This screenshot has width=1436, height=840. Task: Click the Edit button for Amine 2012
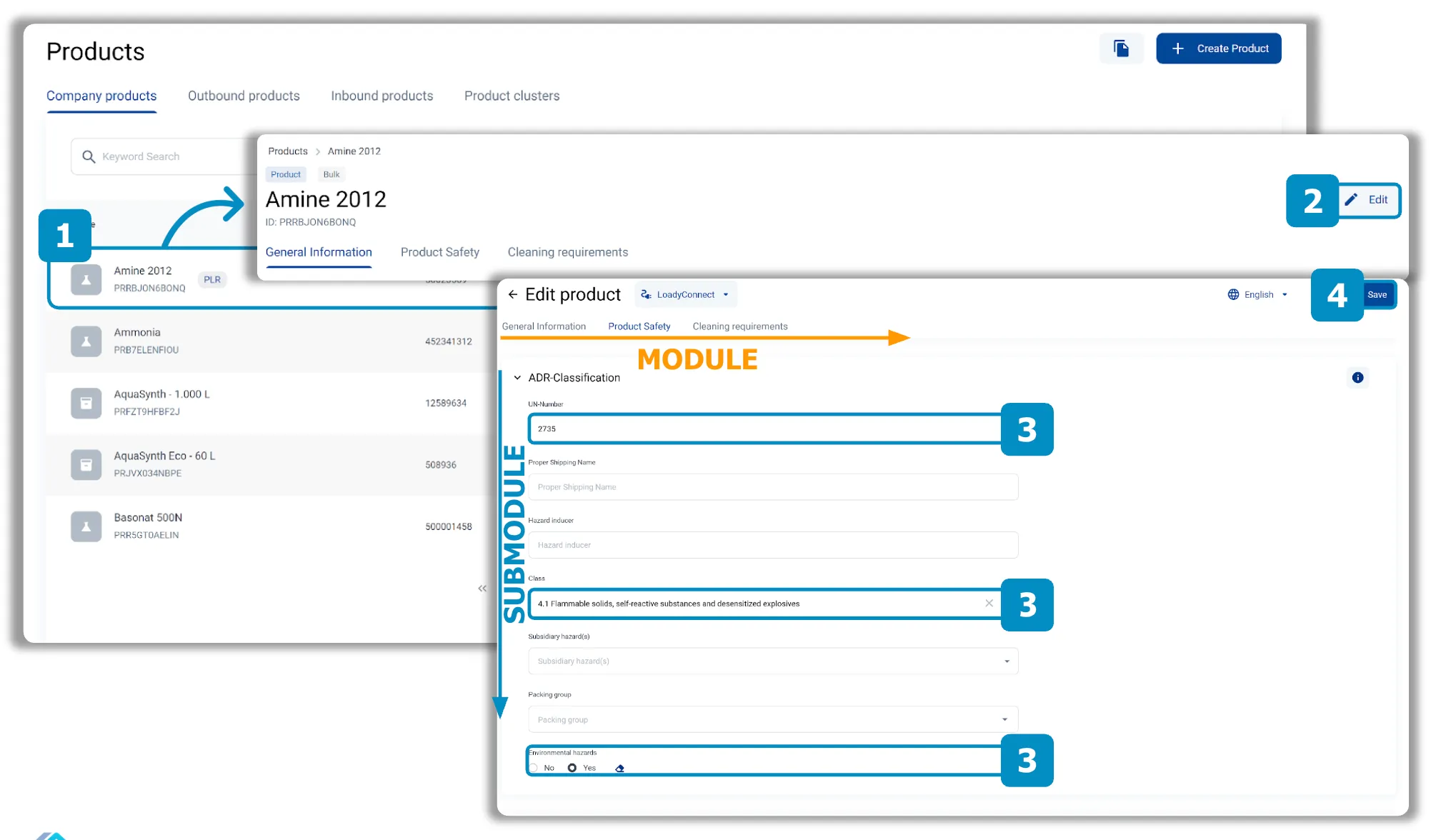(x=1368, y=200)
